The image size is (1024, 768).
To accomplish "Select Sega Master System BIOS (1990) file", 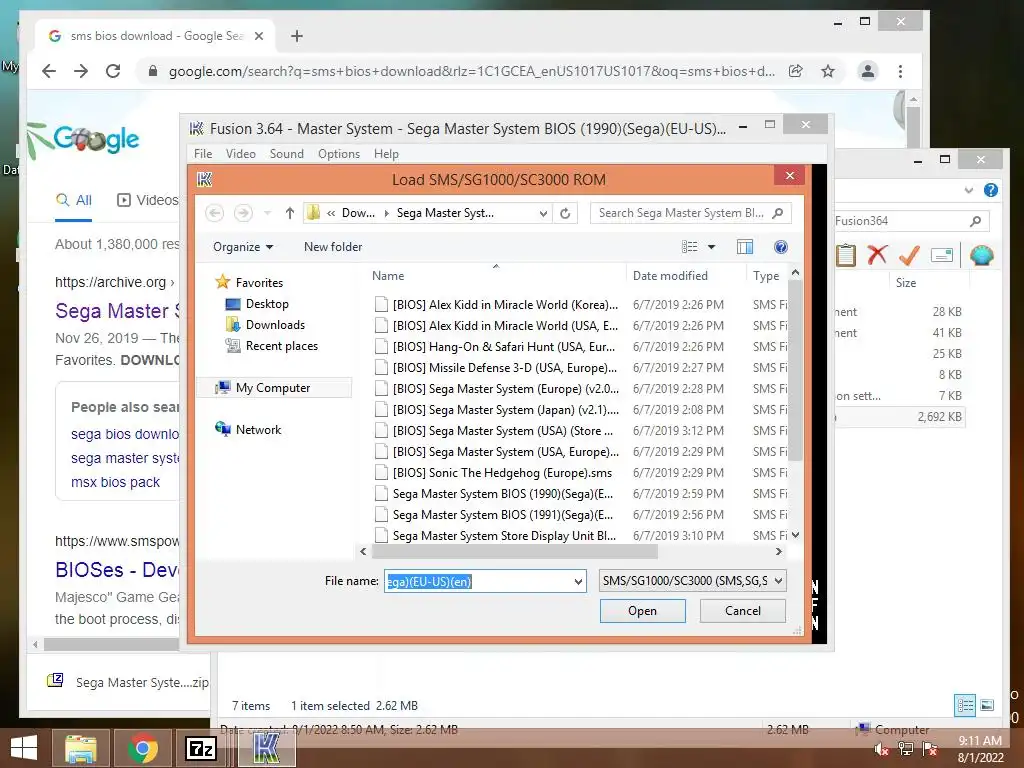I will pyautogui.click(x=496, y=494).
